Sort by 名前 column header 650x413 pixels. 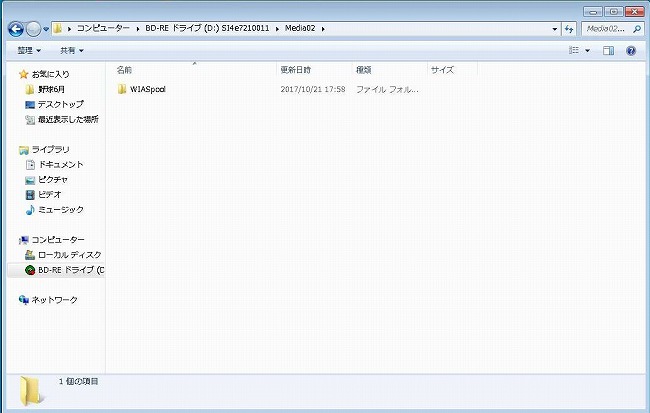point(124,70)
